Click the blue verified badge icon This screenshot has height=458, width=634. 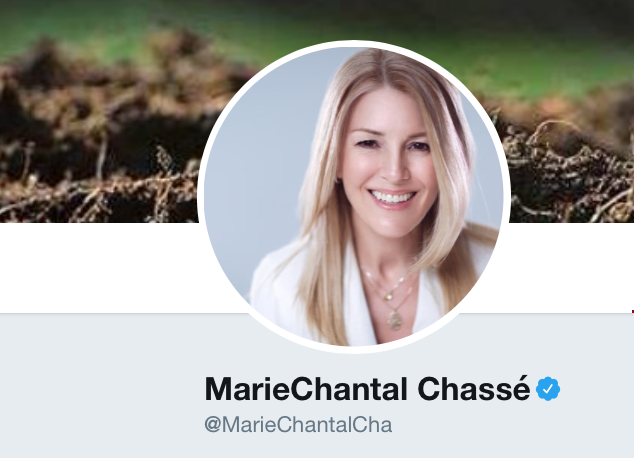tap(548, 389)
